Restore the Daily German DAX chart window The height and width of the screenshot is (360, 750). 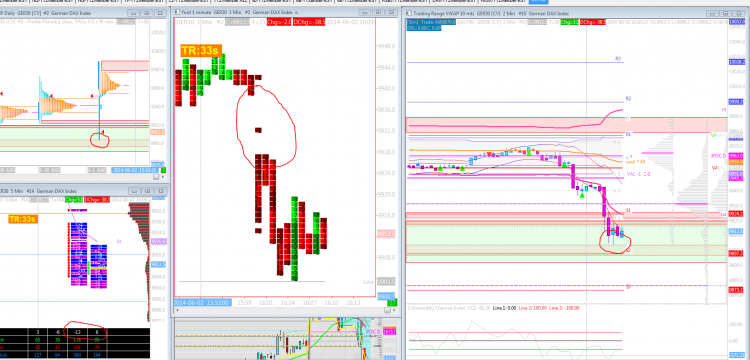(x=146, y=13)
